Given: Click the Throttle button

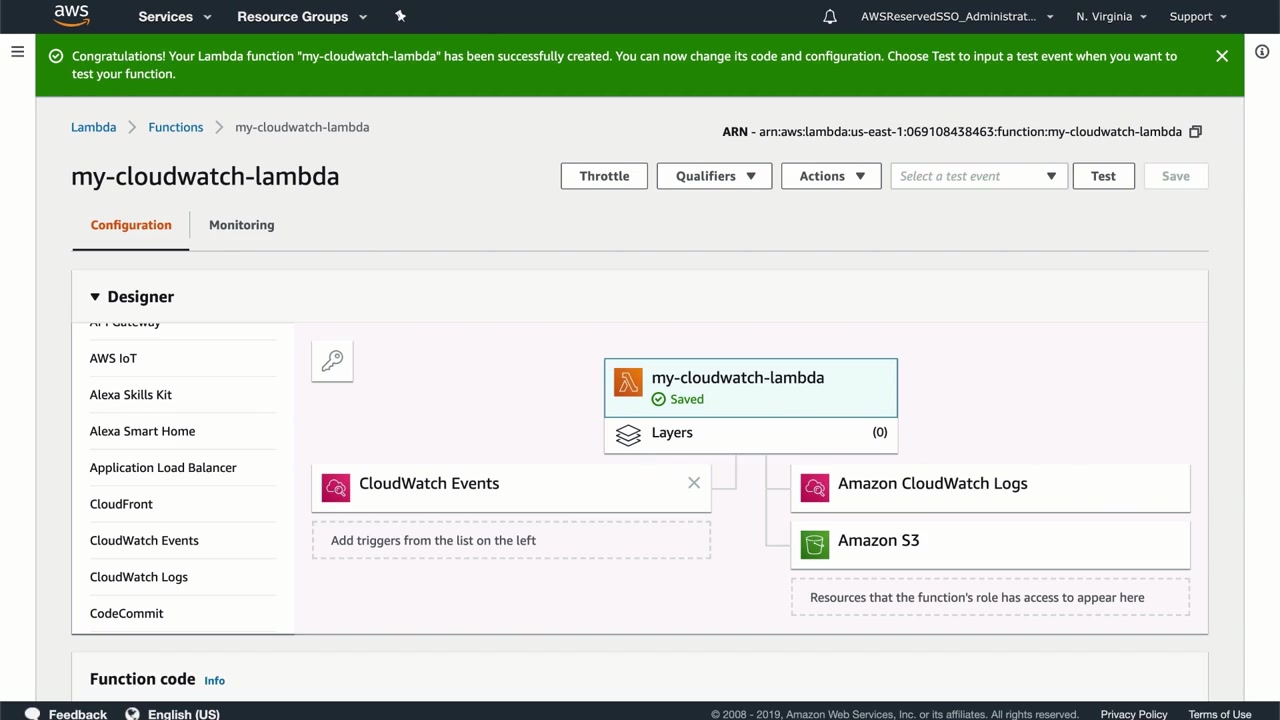Looking at the screenshot, I should [x=604, y=176].
